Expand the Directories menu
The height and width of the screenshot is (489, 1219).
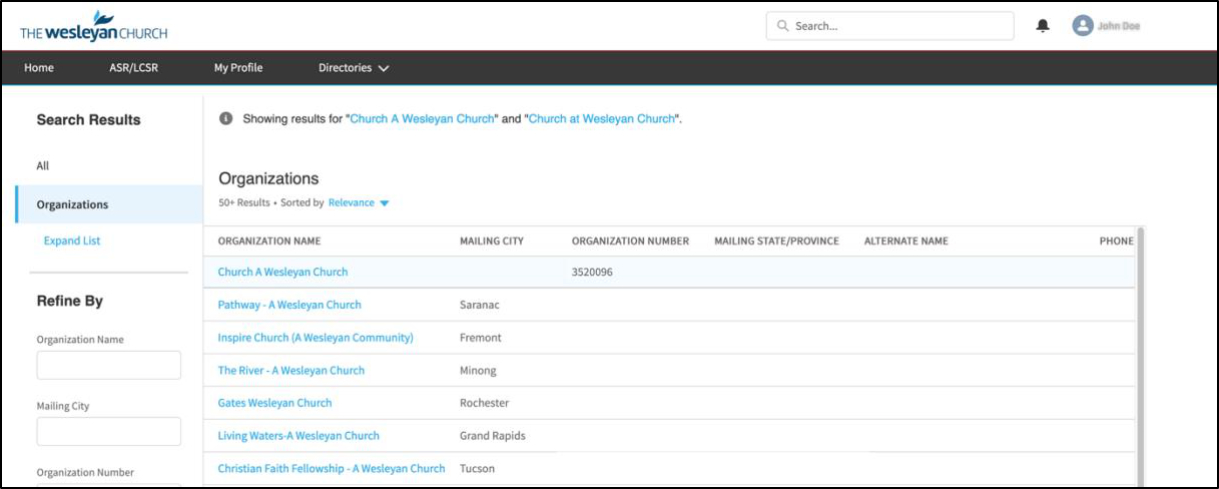pyautogui.click(x=354, y=68)
